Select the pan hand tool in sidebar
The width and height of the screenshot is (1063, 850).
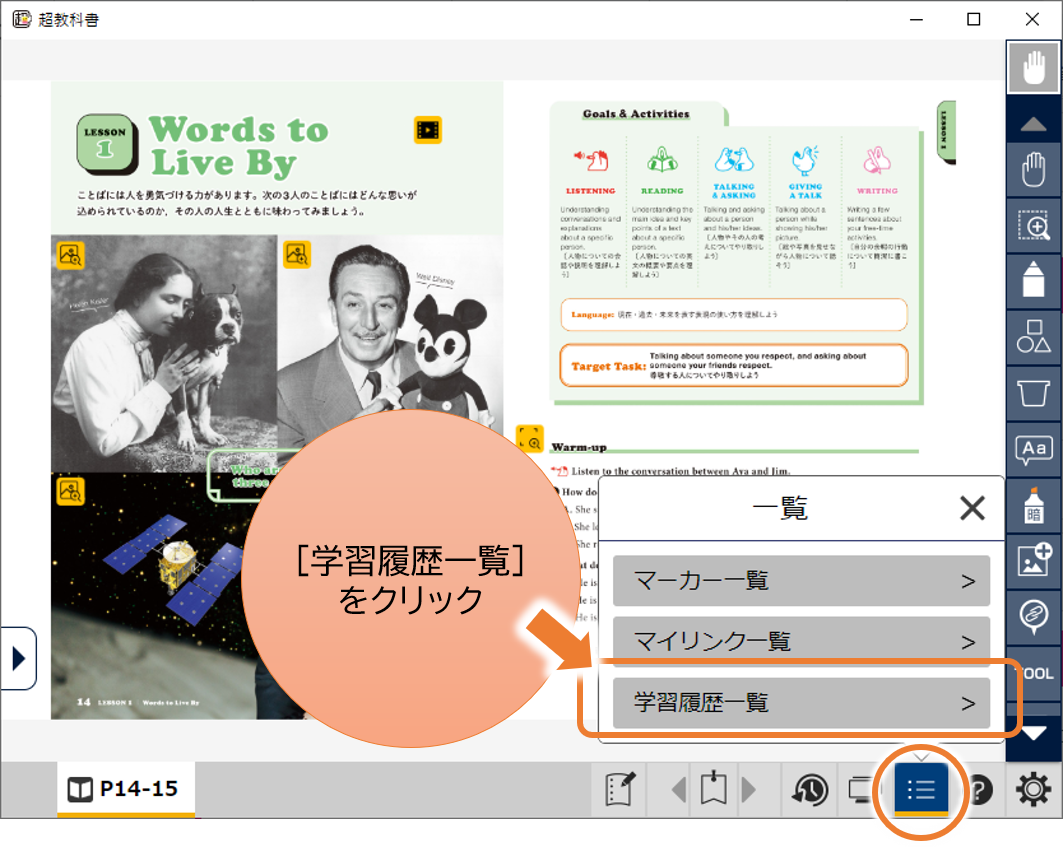pyautogui.click(x=1033, y=169)
